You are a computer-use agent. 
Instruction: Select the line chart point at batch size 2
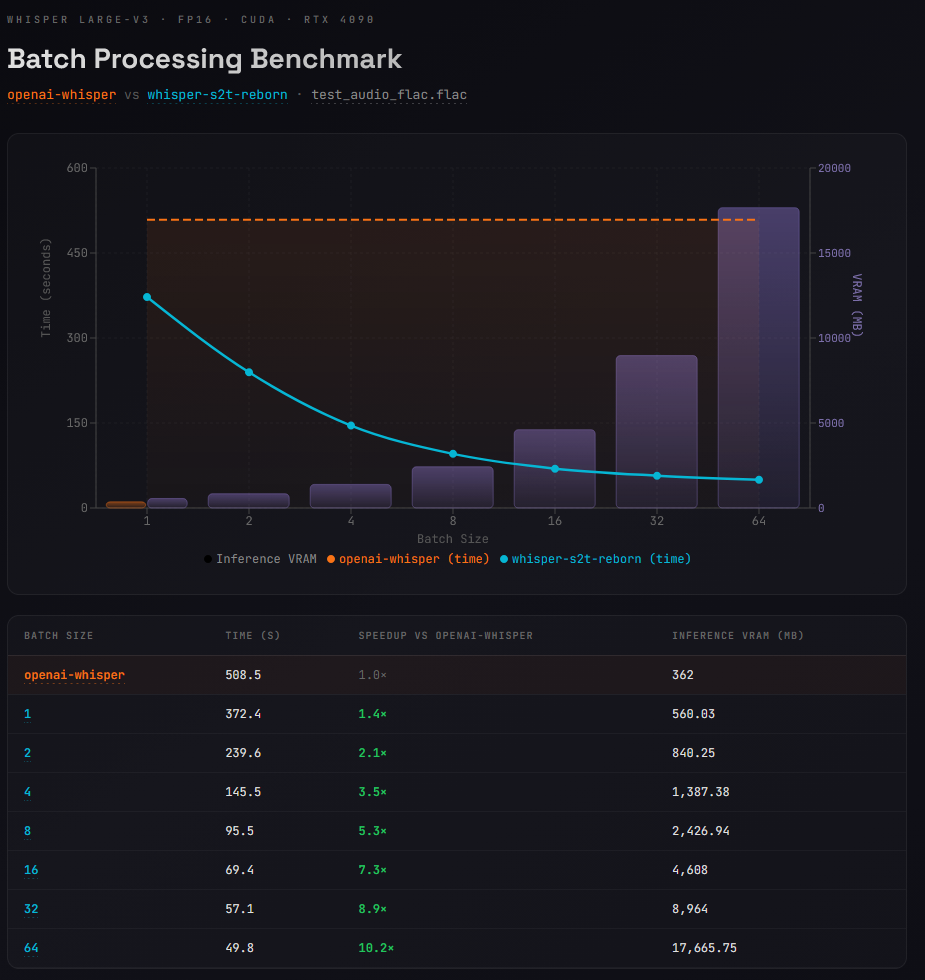click(249, 372)
